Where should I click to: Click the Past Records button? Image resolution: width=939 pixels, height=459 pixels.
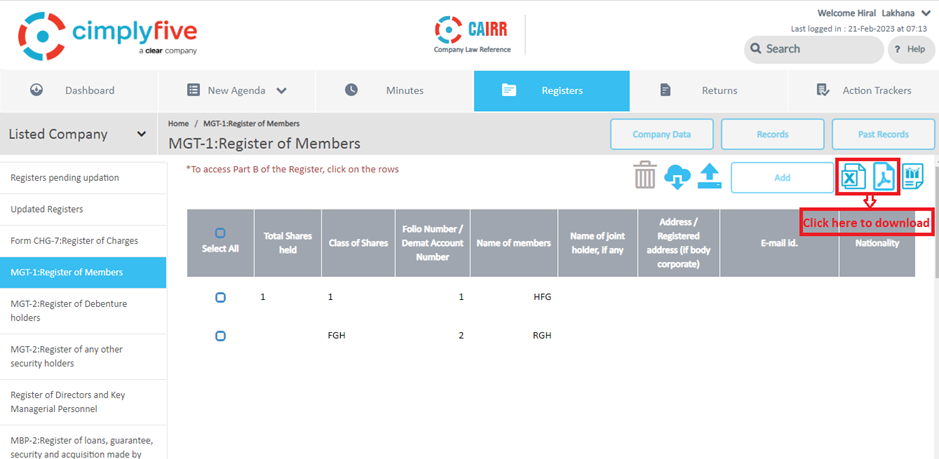tap(883, 134)
